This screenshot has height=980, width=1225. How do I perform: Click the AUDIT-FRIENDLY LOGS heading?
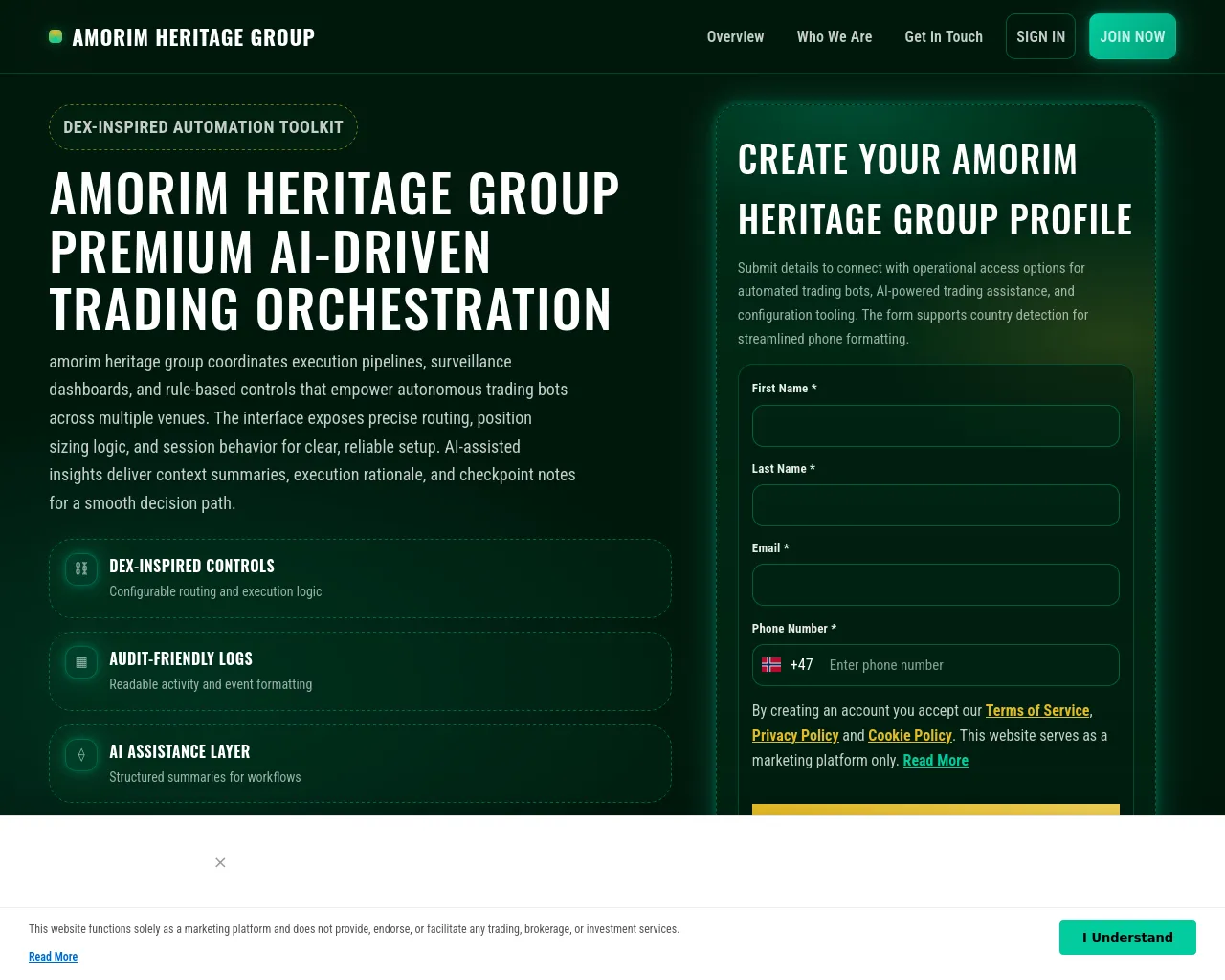coord(181,658)
